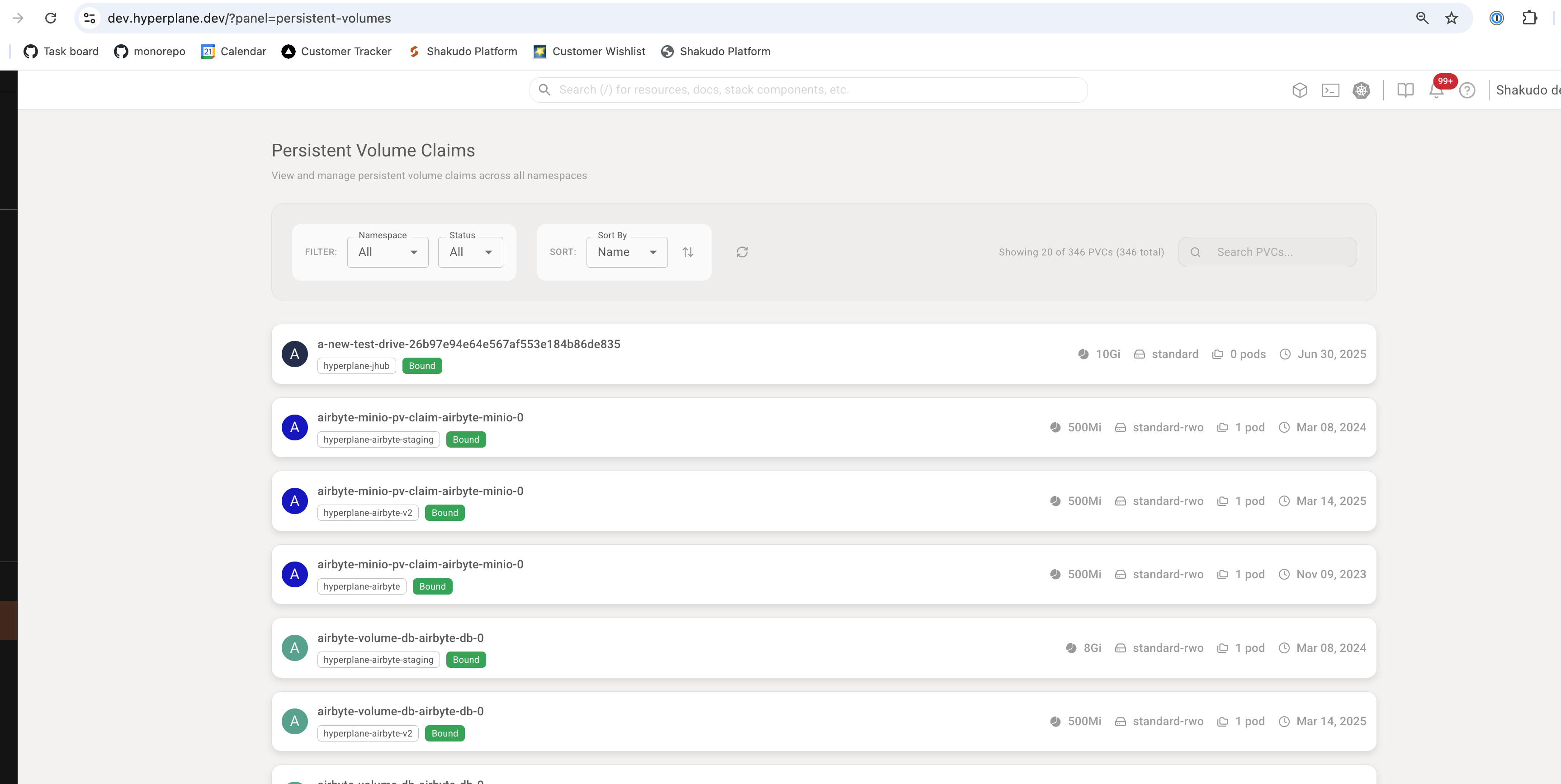The height and width of the screenshot is (784, 1561).
Task: Open the monorepo bookmark
Action: pos(150,52)
